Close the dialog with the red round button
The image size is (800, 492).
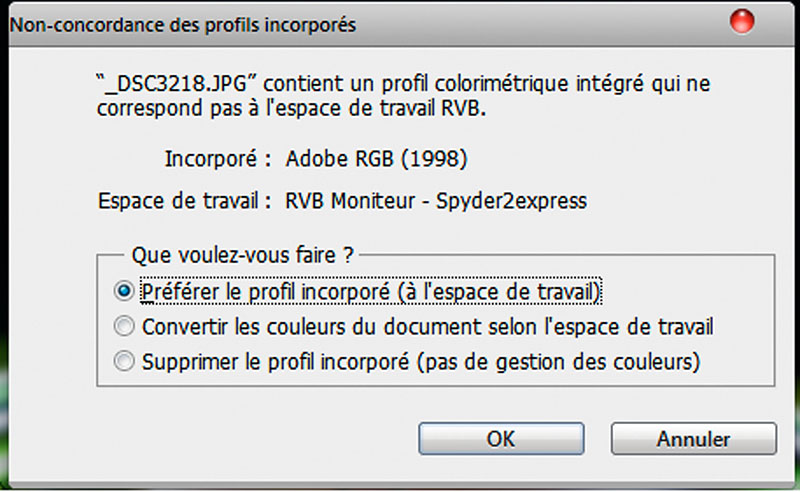click(741, 22)
